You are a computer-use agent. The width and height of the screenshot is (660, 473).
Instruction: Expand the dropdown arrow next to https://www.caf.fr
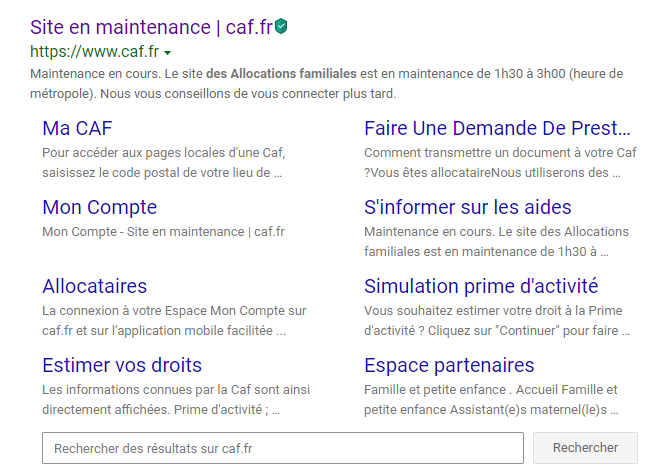(168, 53)
